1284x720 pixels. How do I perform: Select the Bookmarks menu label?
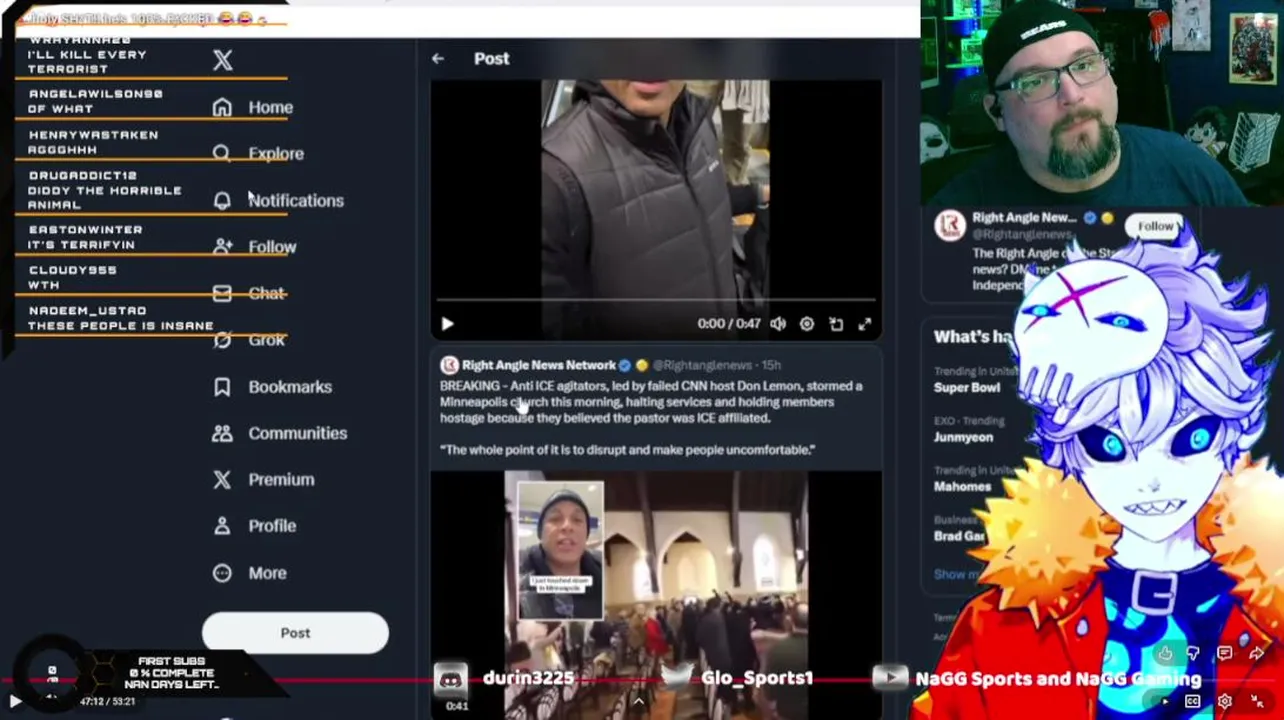tap(290, 387)
